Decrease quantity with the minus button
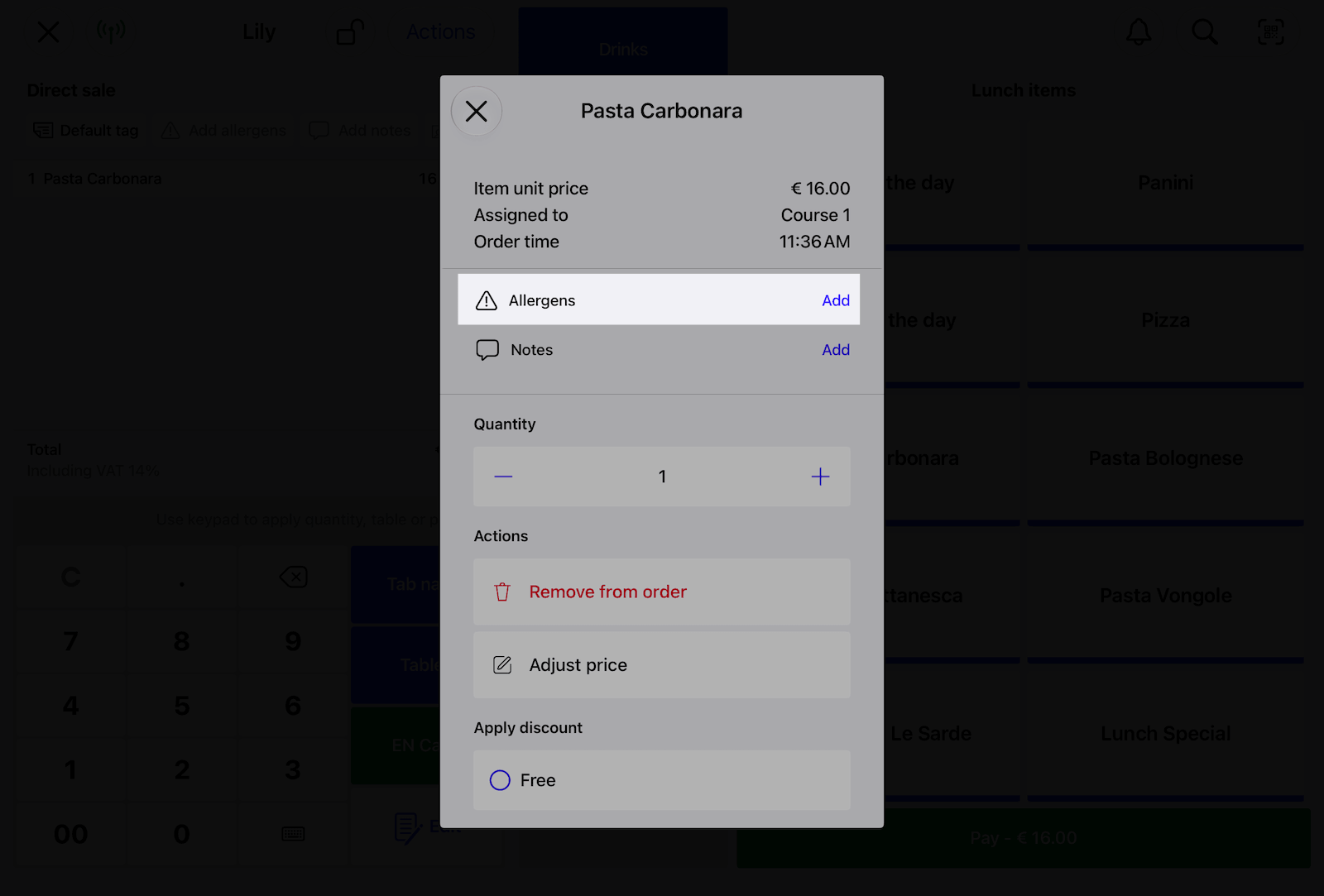This screenshot has width=1324, height=896. pyautogui.click(x=503, y=477)
